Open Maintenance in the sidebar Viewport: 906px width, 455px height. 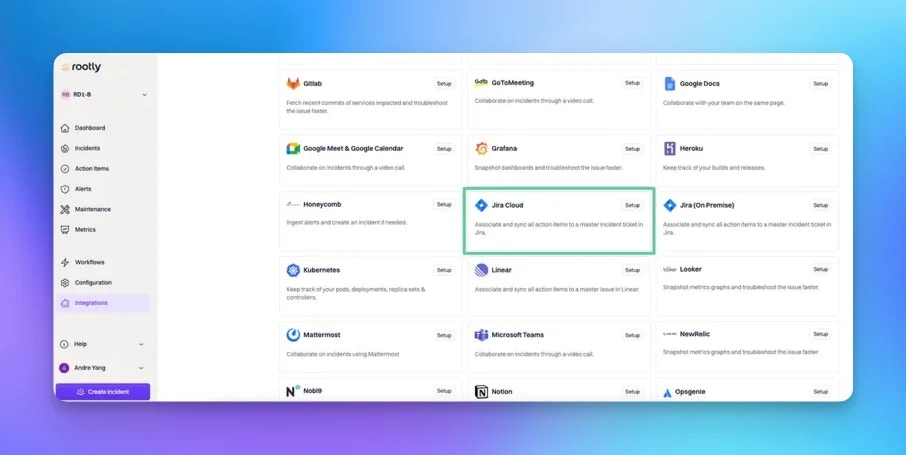[92, 209]
